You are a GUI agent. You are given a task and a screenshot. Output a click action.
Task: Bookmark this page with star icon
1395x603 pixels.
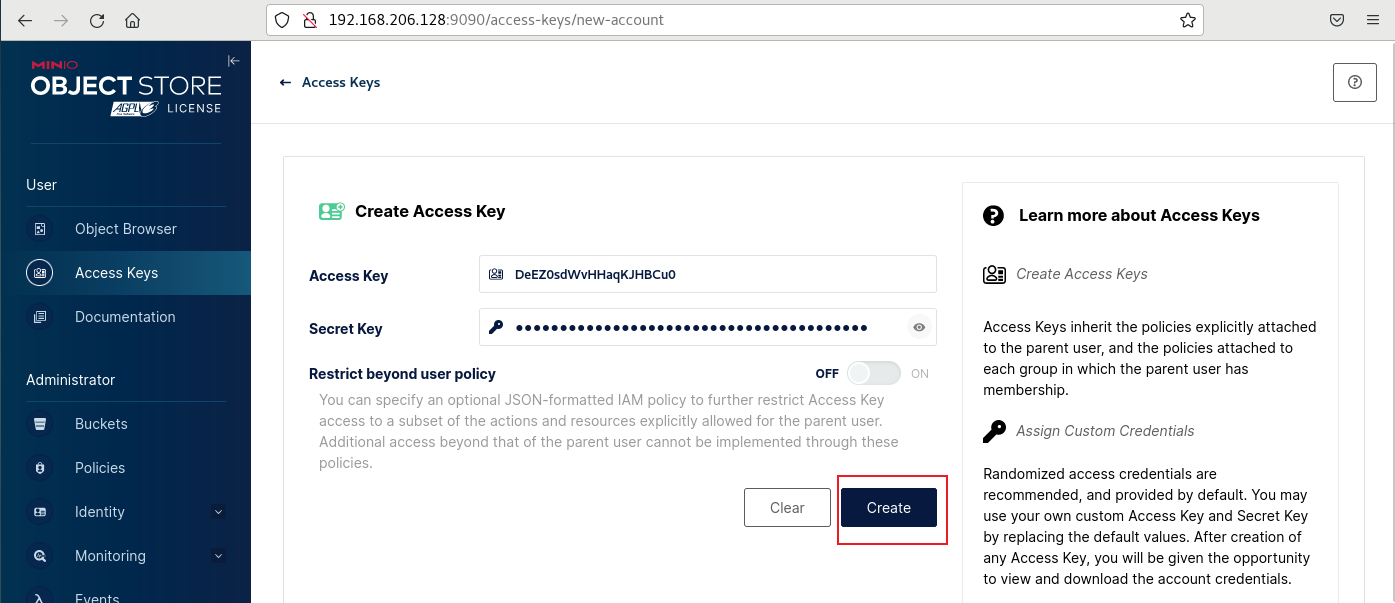point(1187,20)
